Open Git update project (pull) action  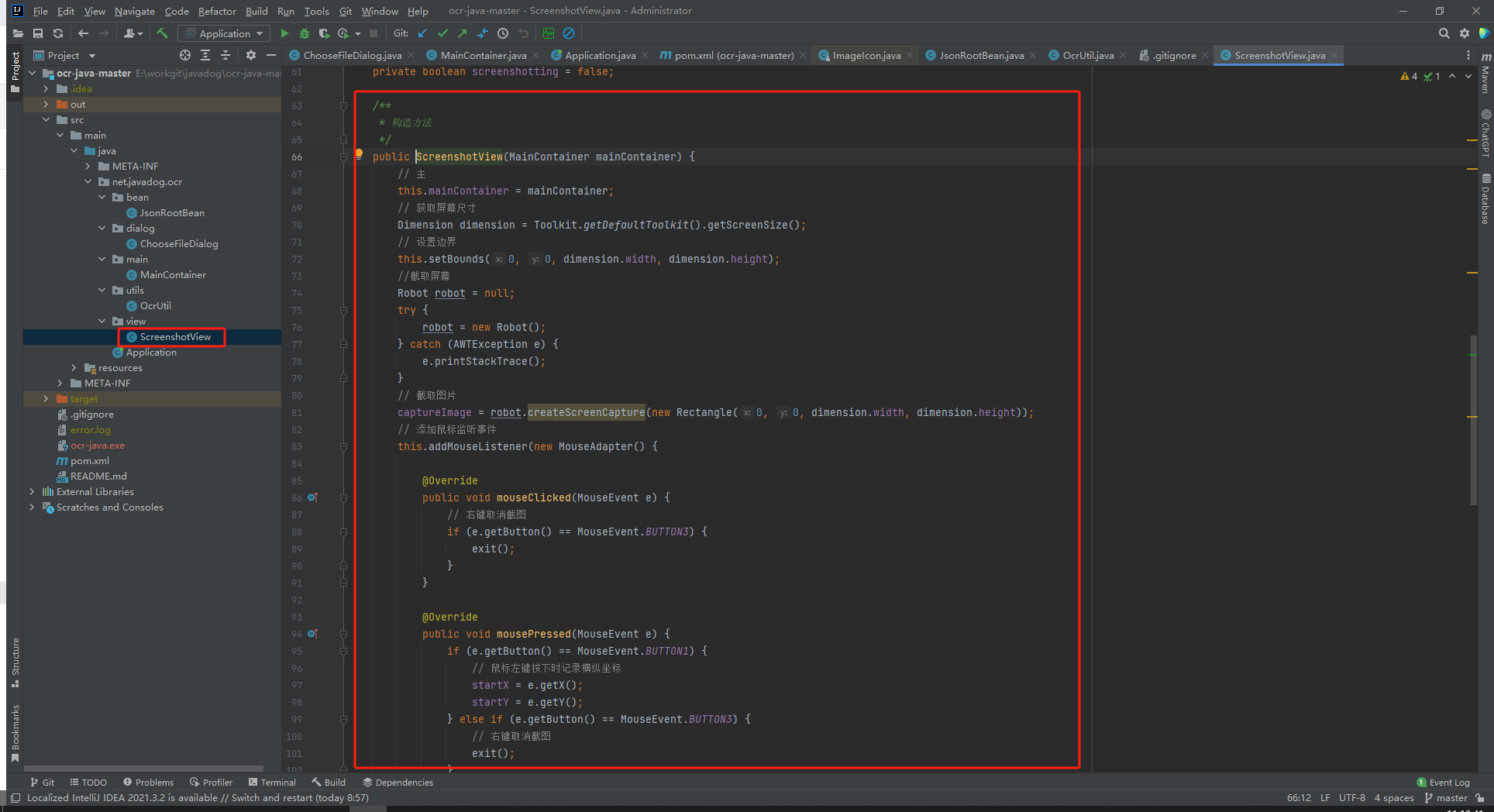422,33
